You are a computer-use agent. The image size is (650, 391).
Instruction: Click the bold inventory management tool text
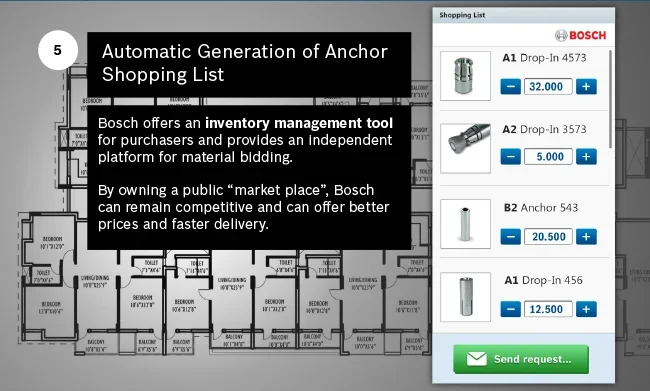(299, 123)
